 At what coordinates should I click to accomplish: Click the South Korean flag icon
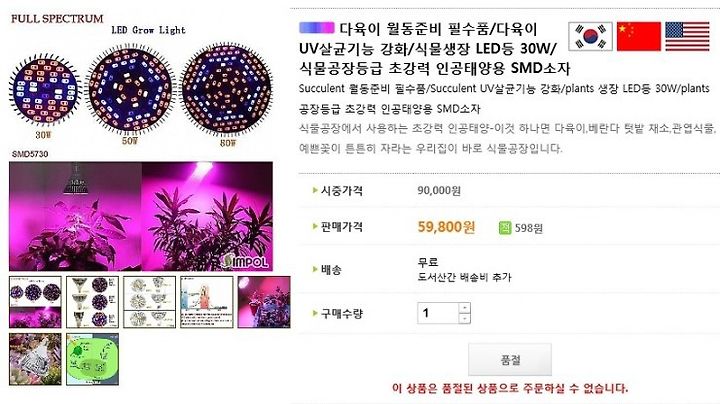coord(590,36)
